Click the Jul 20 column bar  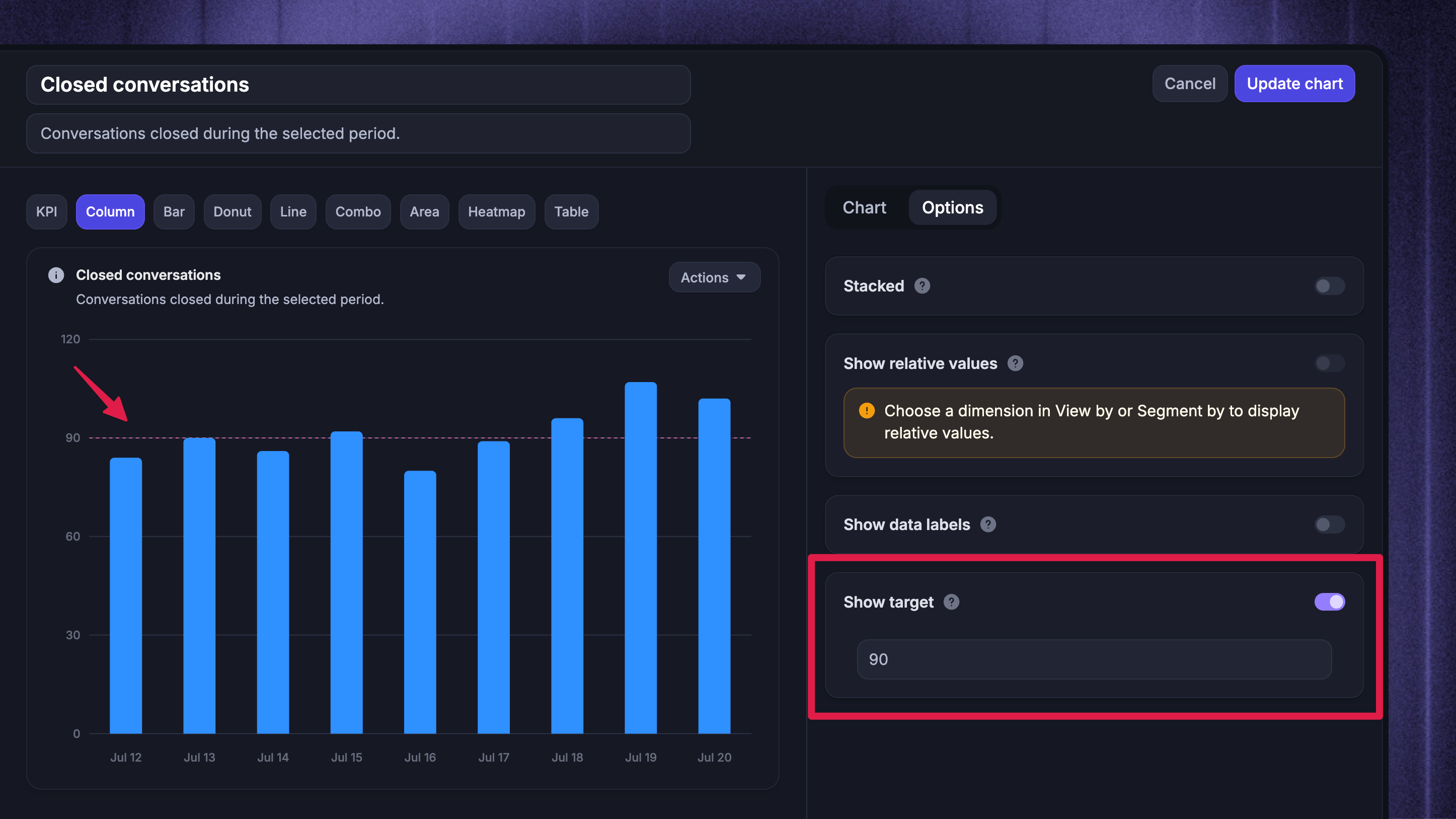(x=715, y=566)
